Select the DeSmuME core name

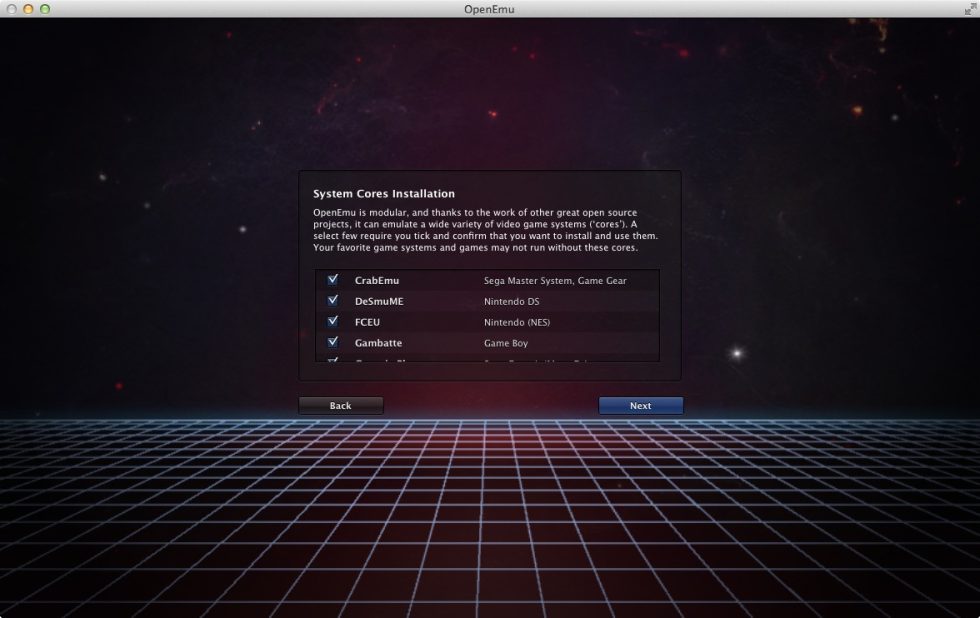pyautogui.click(x=379, y=301)
